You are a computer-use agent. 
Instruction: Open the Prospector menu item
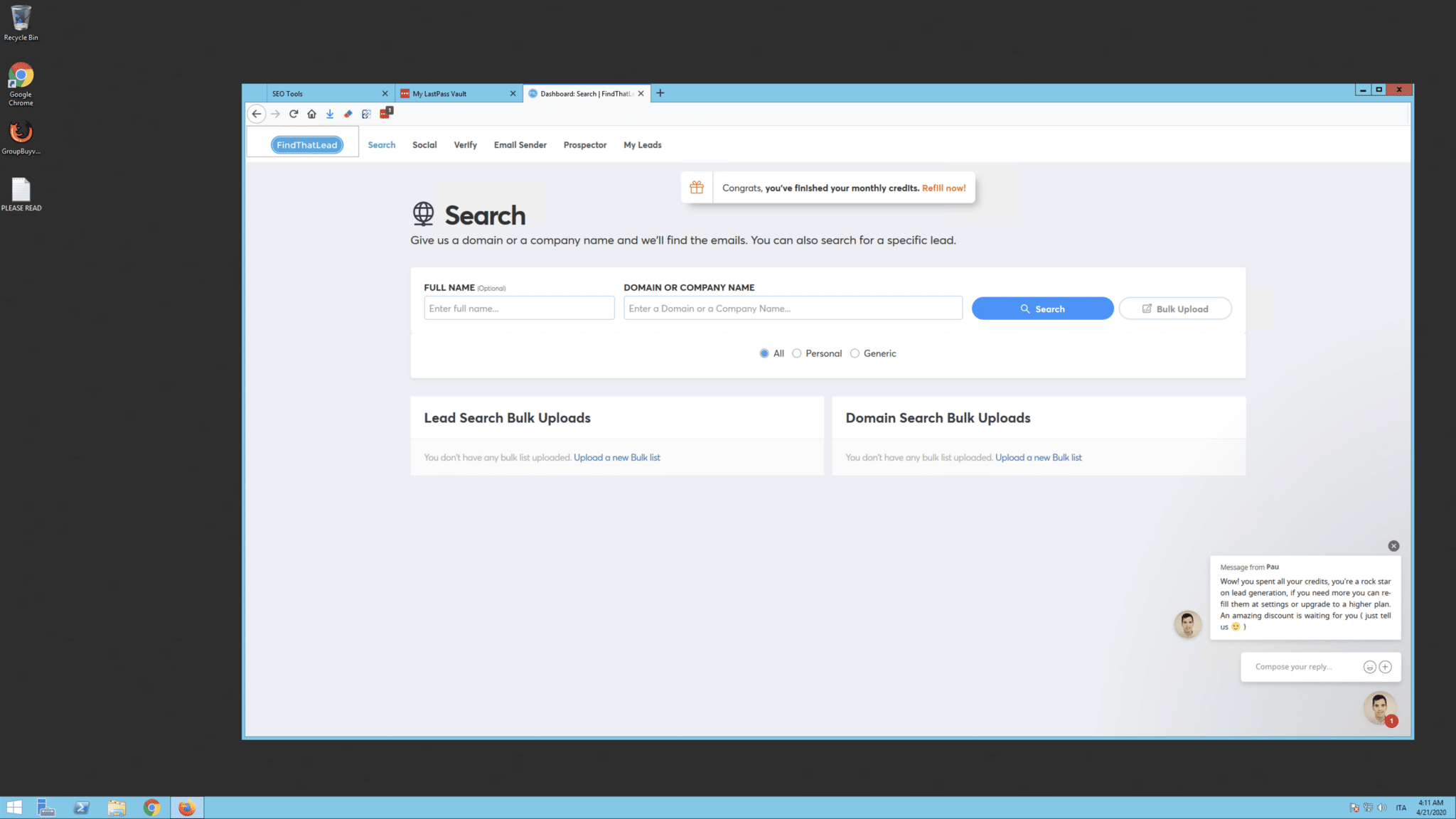click(585, 145)
